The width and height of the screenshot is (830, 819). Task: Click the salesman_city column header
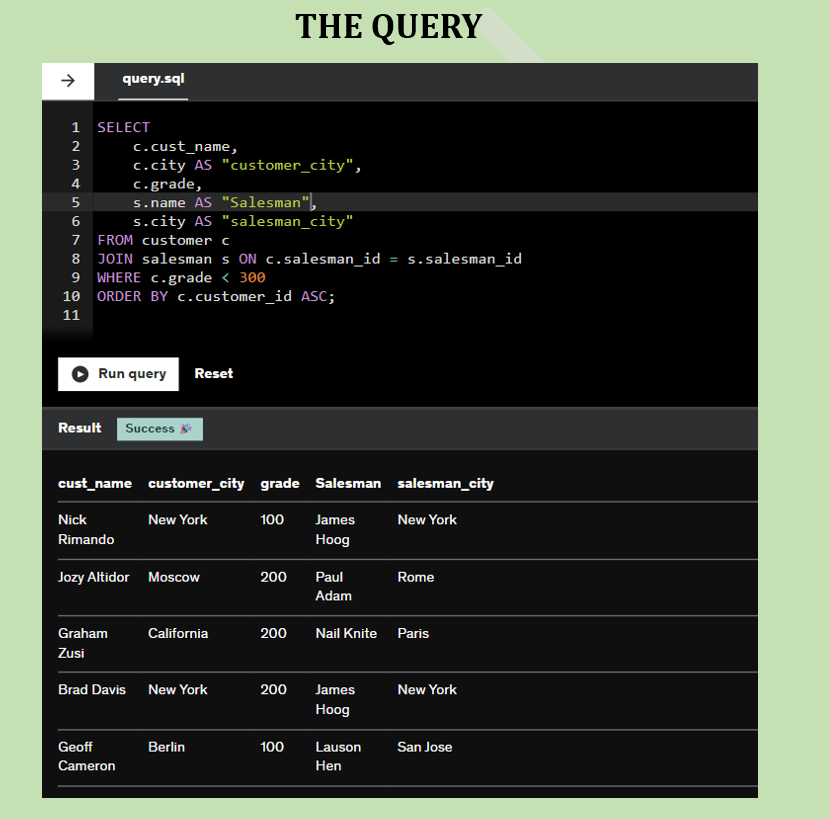pyautogui.click(x=445, y=483)
